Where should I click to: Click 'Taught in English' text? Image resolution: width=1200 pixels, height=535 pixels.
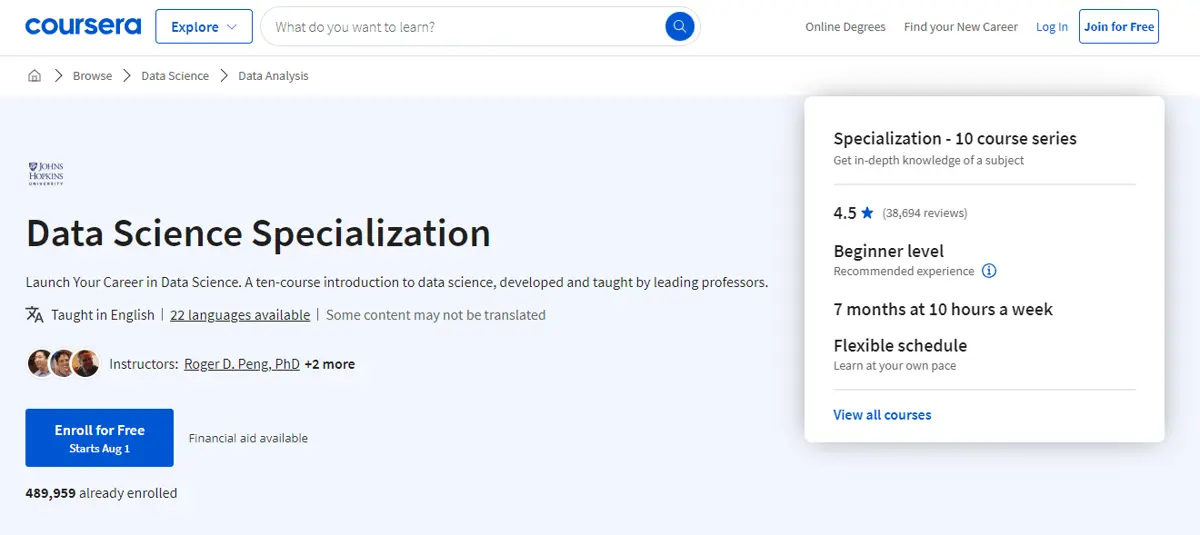[x=103, y=315]
